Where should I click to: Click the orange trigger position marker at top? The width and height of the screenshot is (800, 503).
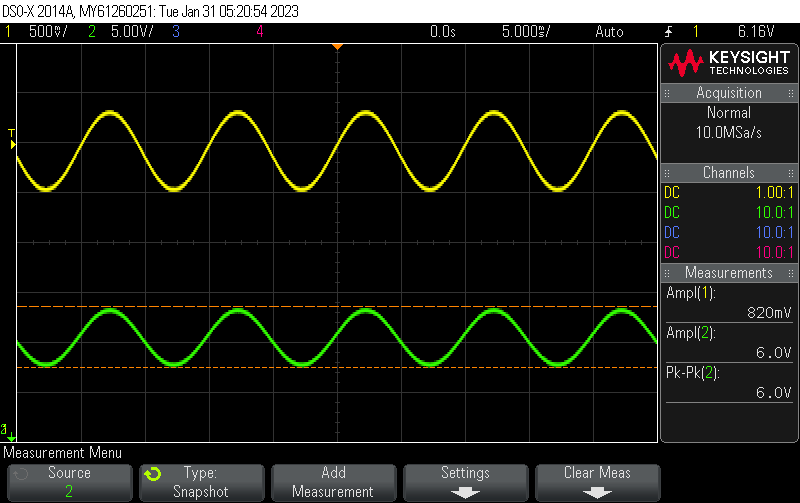(337, 47)
